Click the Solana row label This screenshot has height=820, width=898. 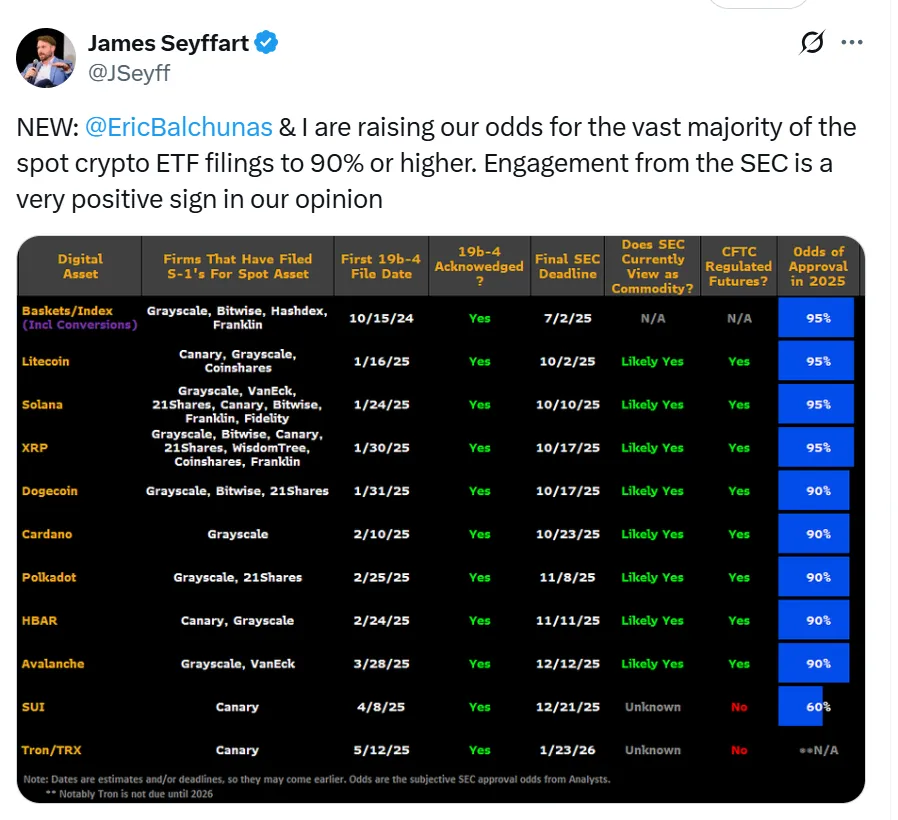[x=42, y=405]
